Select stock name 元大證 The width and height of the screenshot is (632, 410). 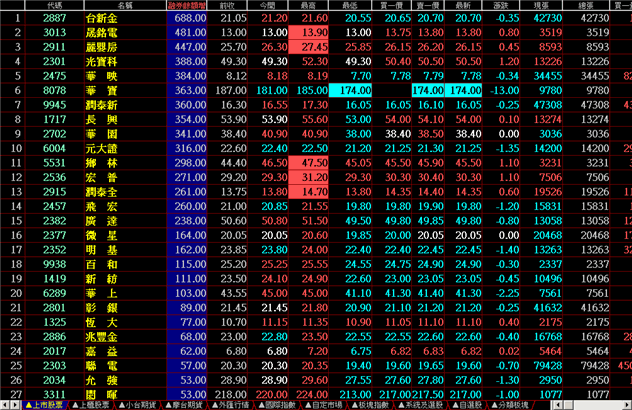pyautogui.click(x=102, y=149)
